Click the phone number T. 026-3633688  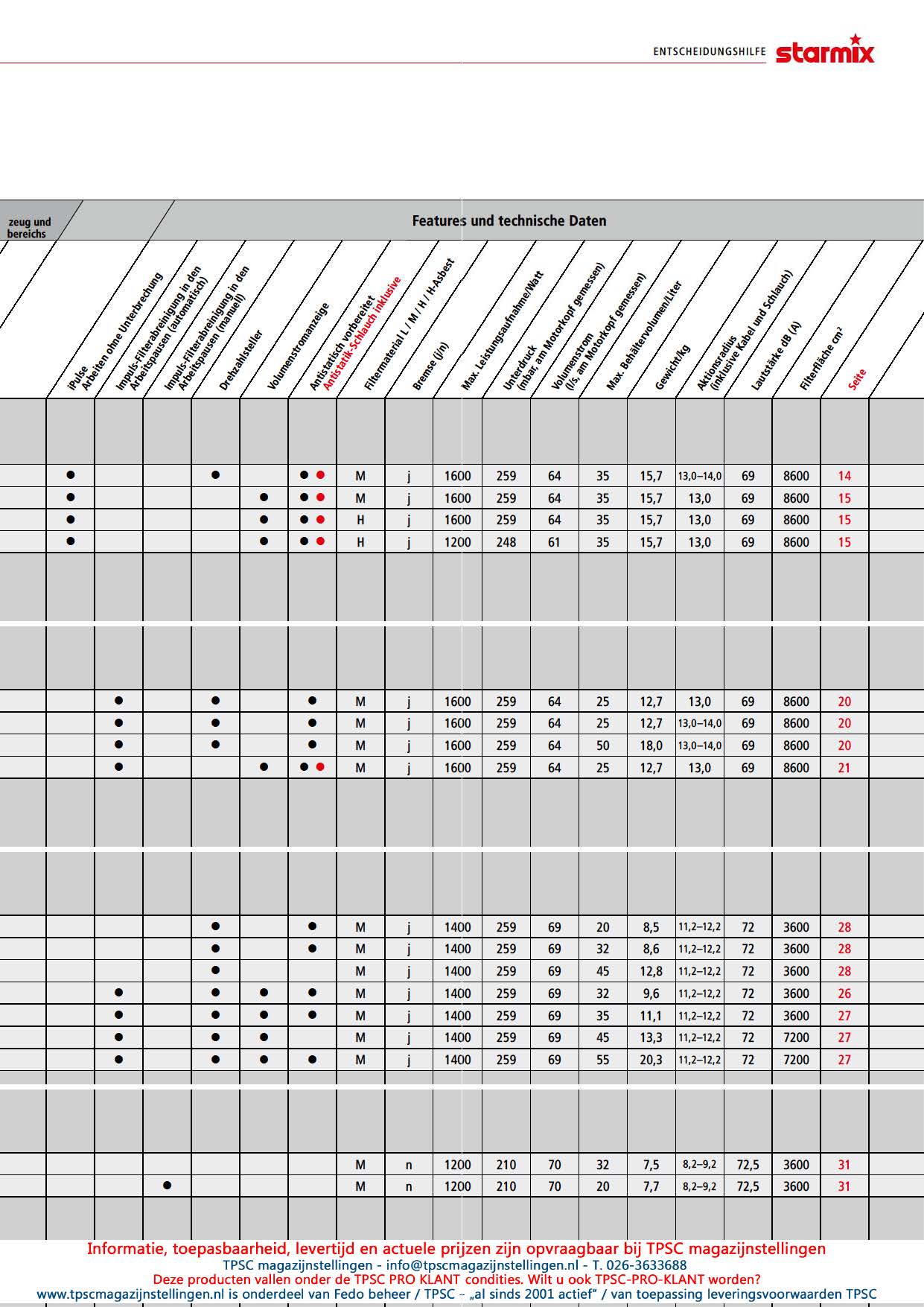(x=640, y=1265)
